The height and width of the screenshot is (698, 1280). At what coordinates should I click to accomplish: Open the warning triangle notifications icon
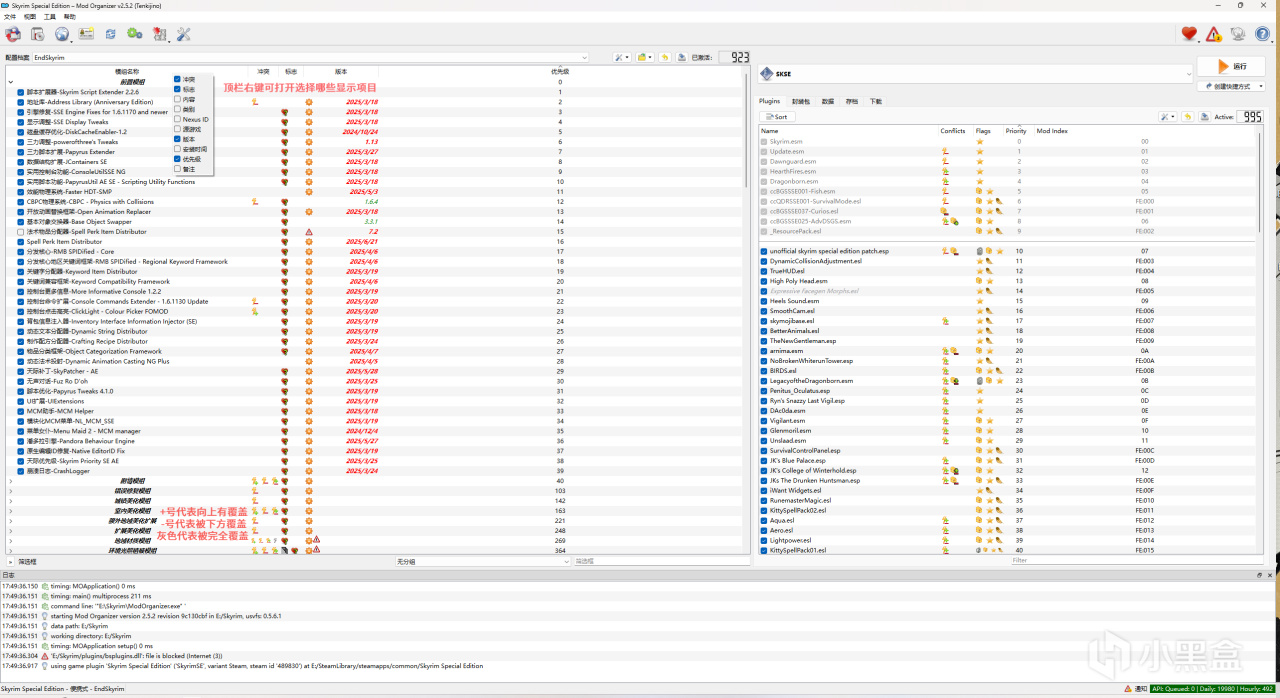pos(1213,35)
